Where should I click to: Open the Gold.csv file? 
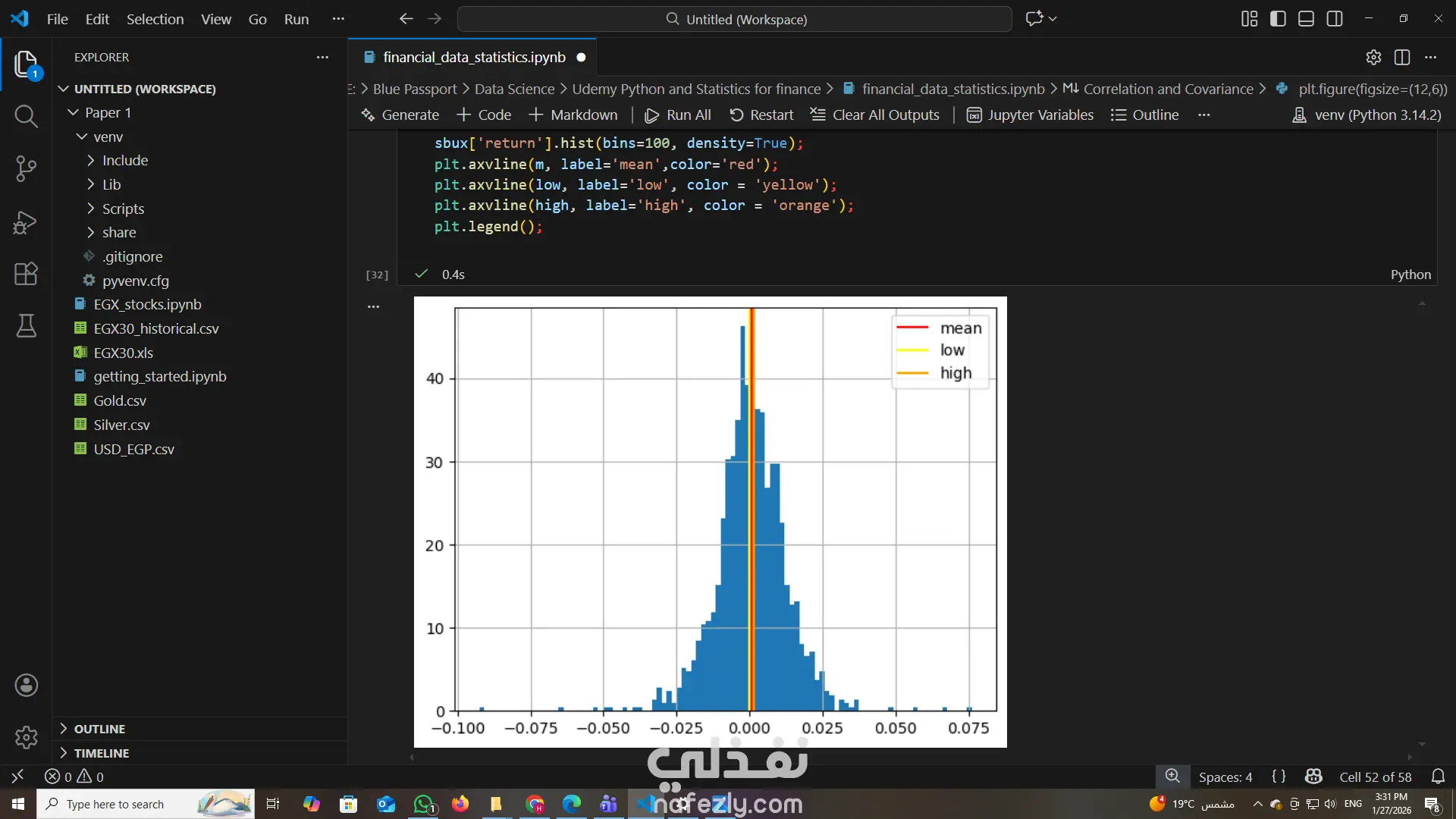pos(120,400)
